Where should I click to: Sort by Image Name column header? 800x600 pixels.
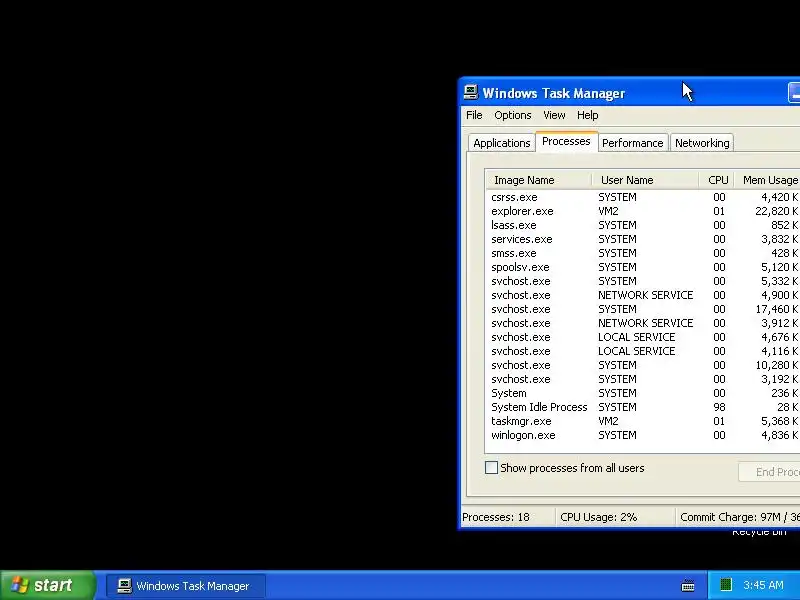point(538,180)
